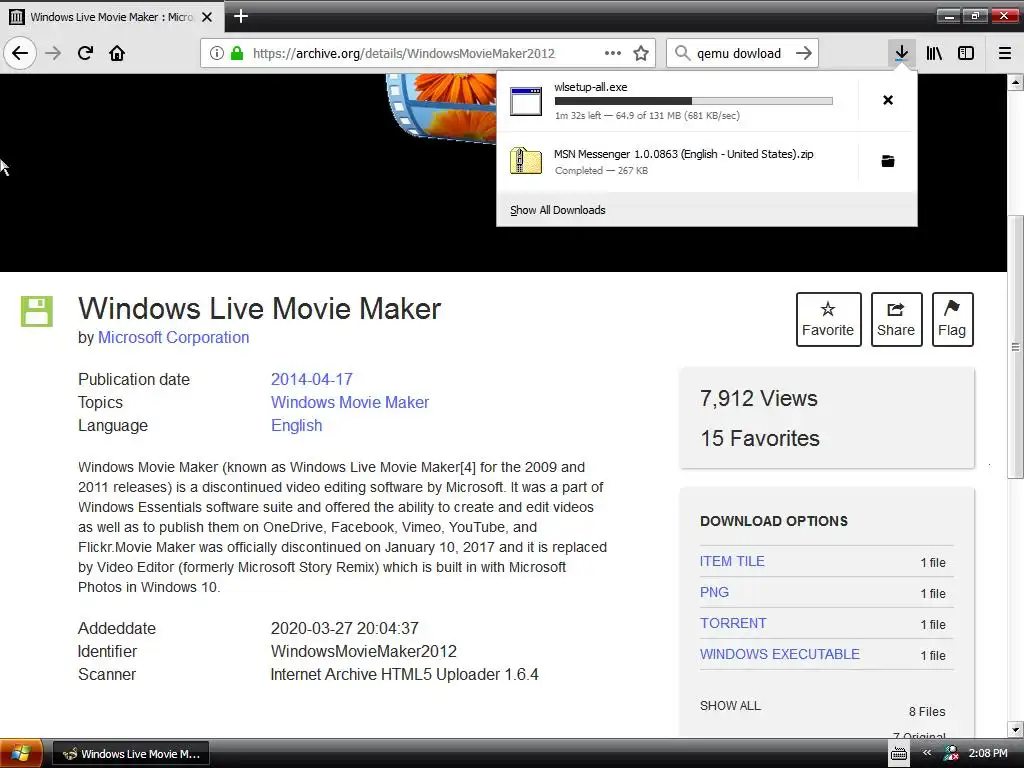Viewport: 1024px width, 768px height.
Task: Click the forward navigation arrow
Action: tap(53, 53)
